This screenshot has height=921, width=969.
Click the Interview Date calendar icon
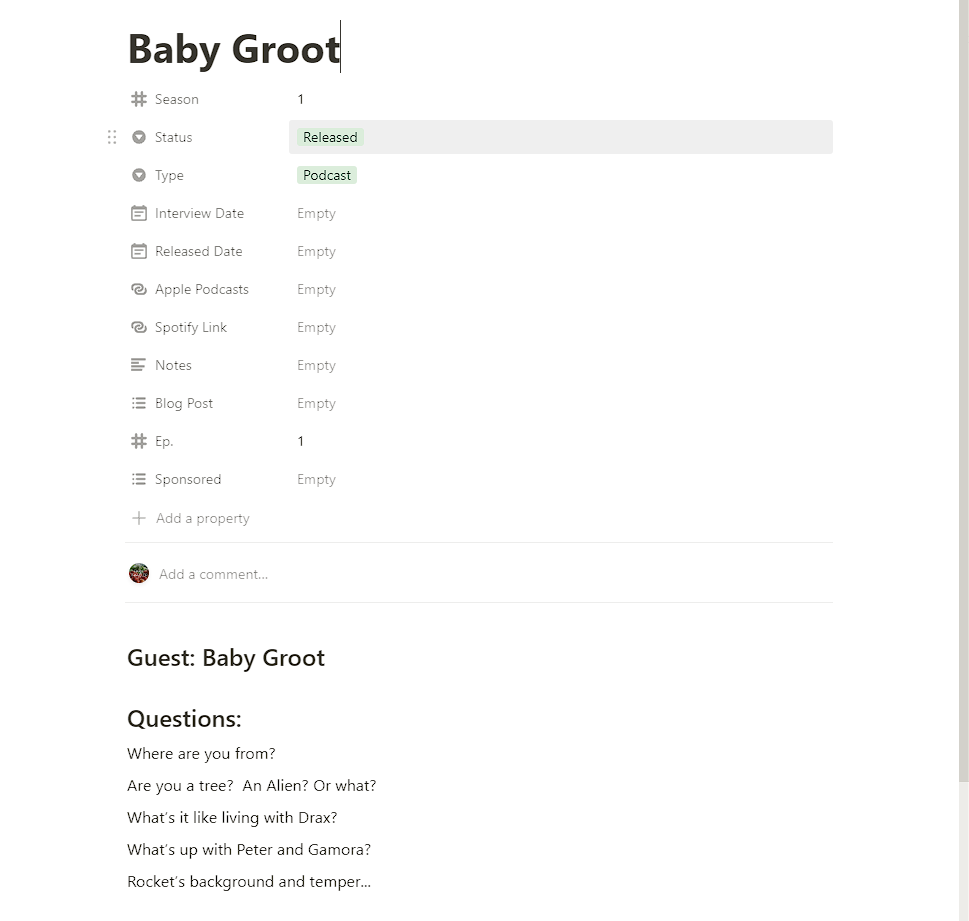pos(139,213)
